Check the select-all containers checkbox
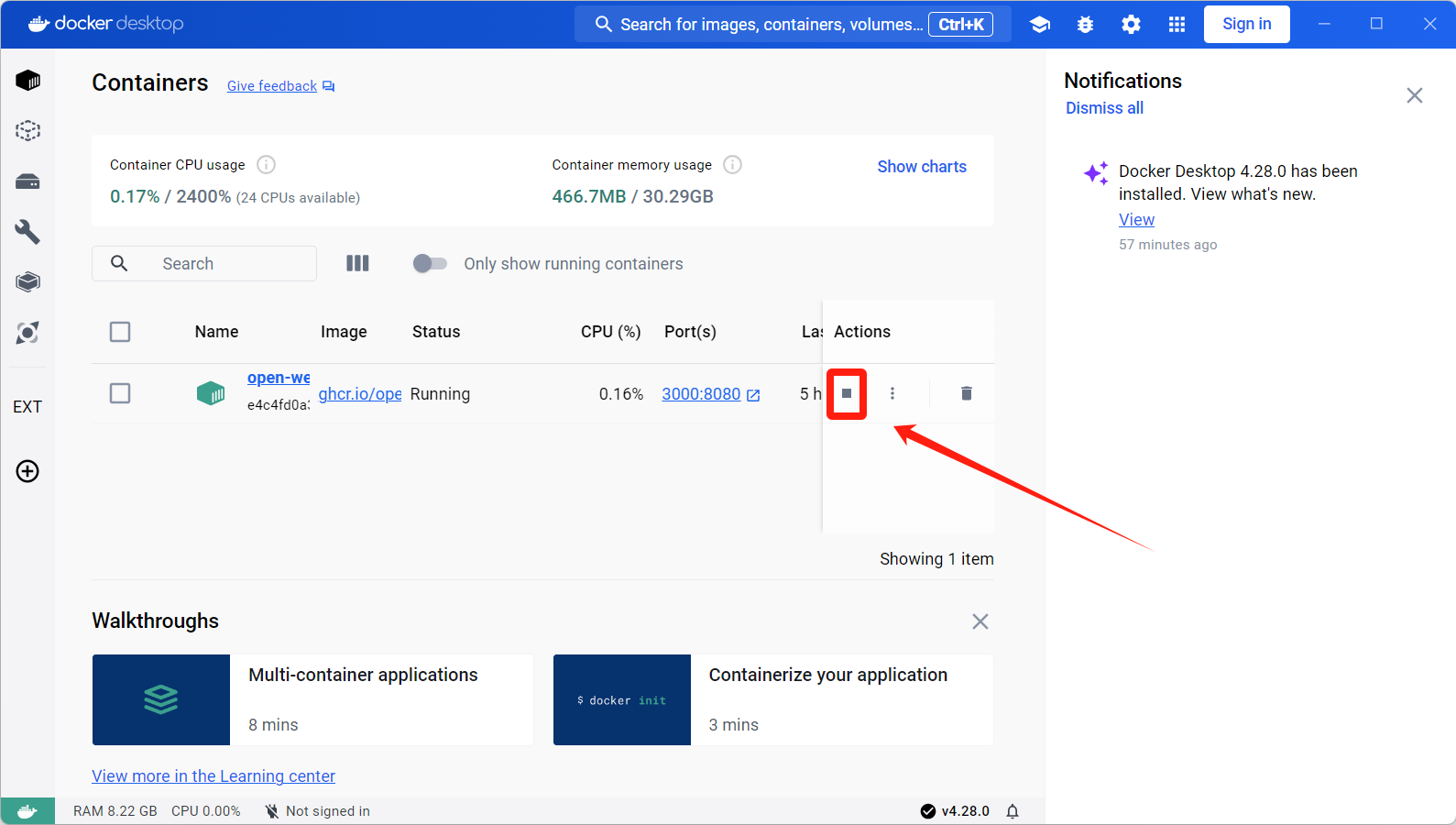Screen dimensions: 1456x825 point(120,332)
